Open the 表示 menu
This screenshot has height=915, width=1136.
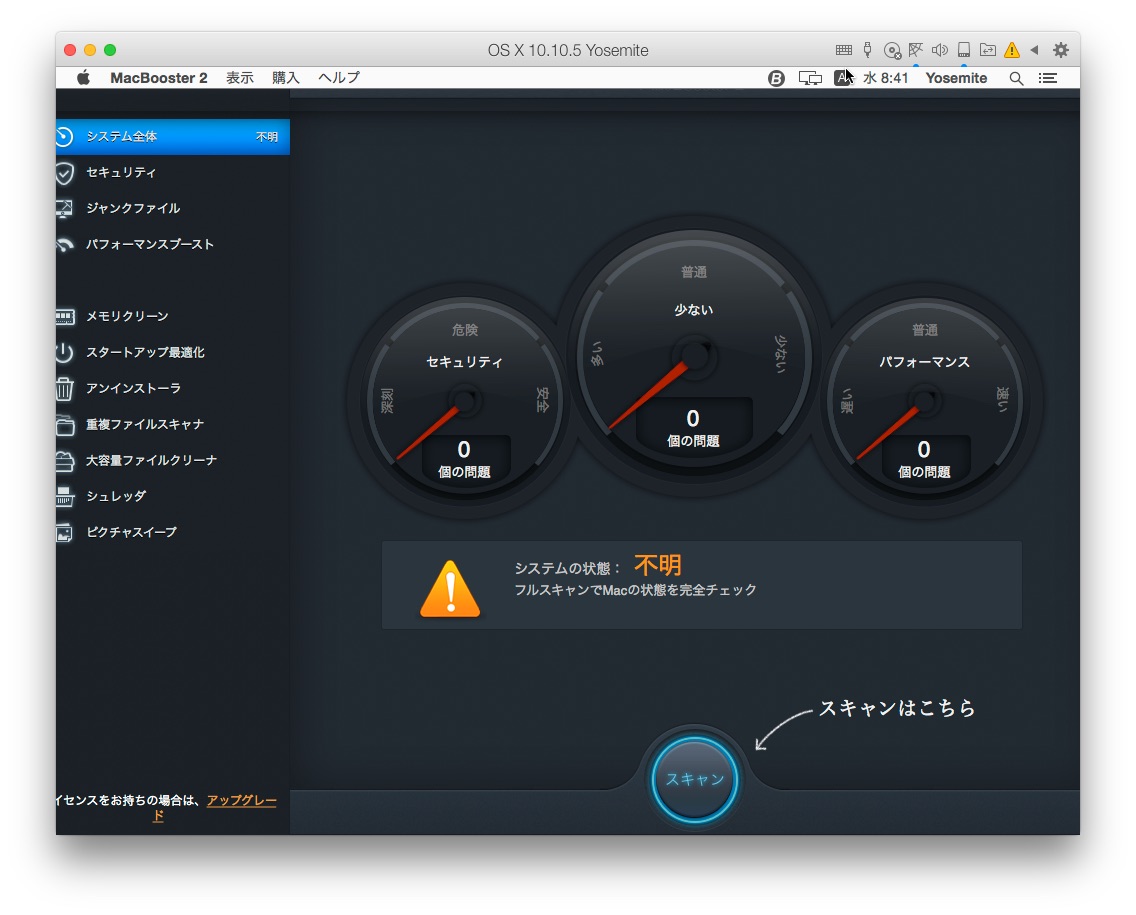click(240, 78)
